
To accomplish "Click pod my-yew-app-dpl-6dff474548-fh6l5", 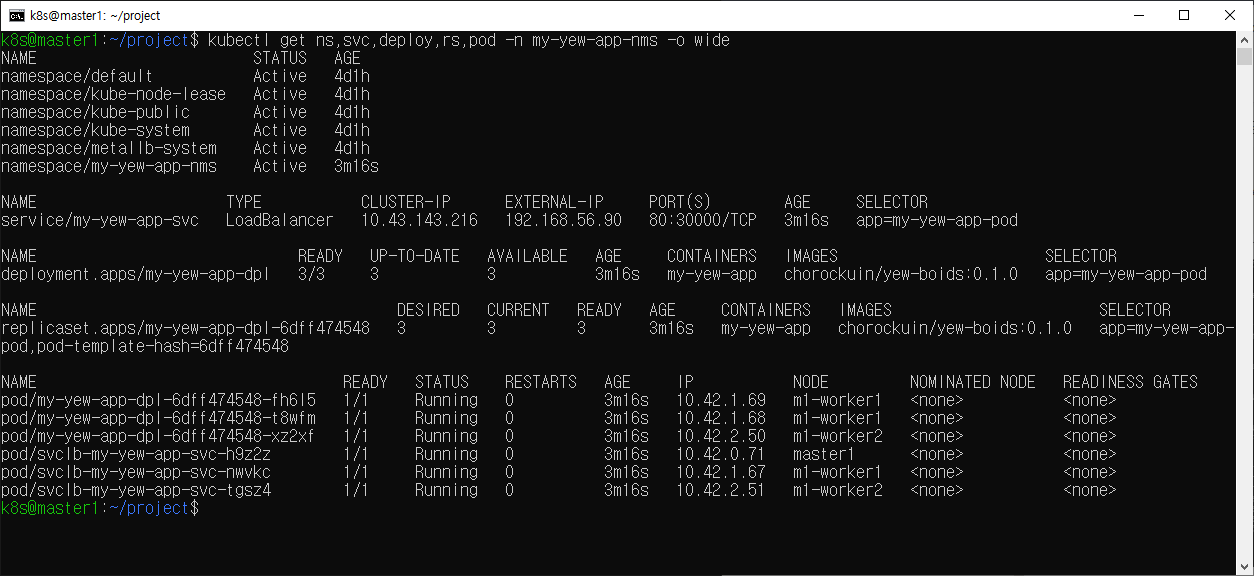I will tap(158, 400).
